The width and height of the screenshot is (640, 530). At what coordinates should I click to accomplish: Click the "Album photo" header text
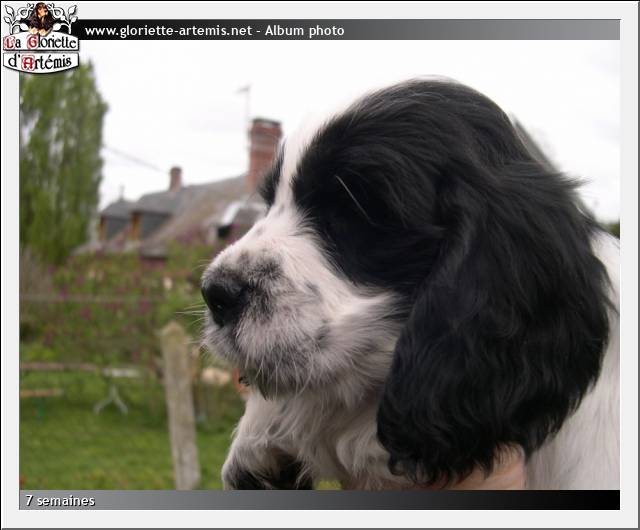pyautogui.click(x=311, y=31)
